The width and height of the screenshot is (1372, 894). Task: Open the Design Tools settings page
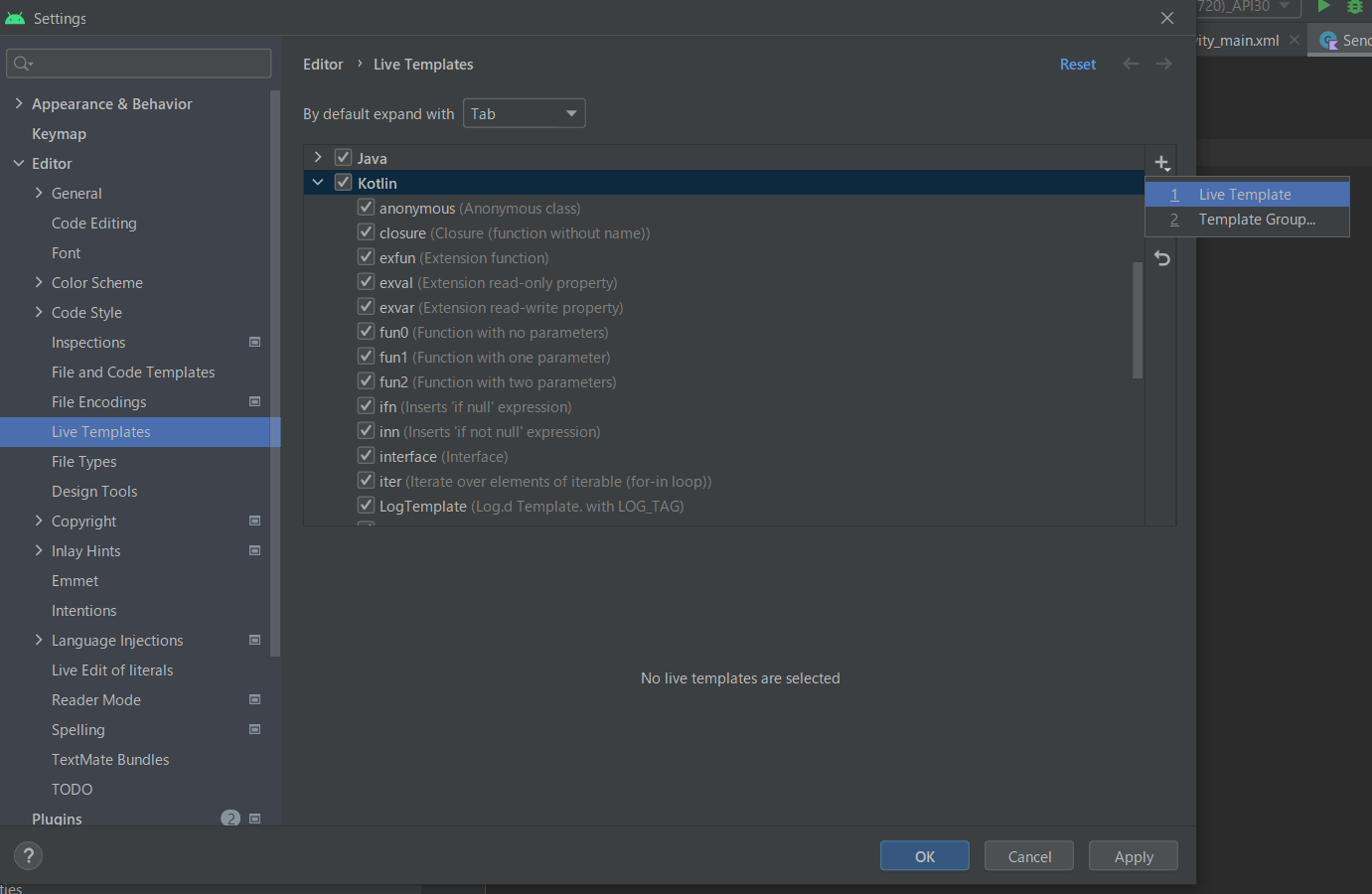pyautogui.click(x=94, y=491)
